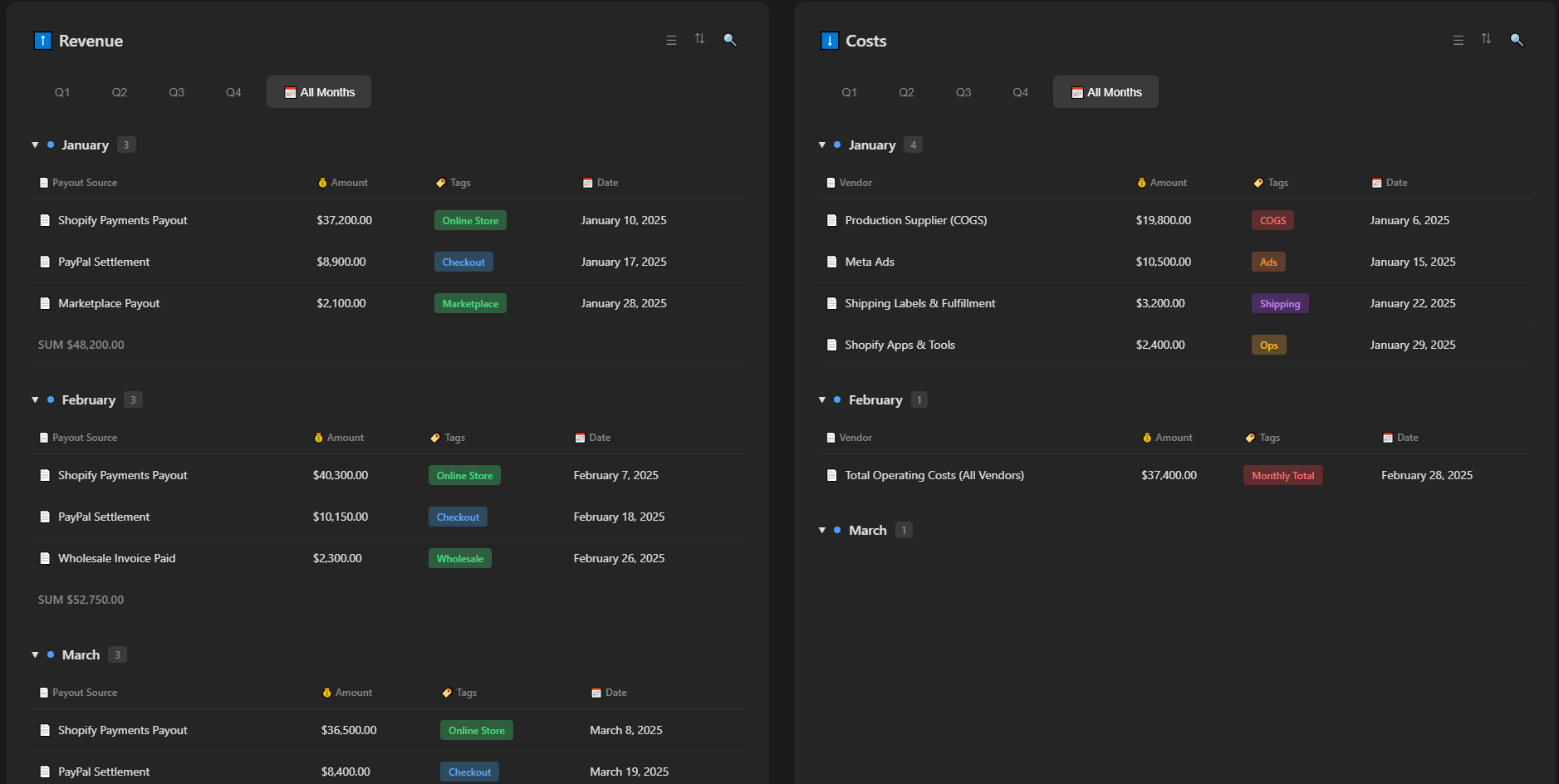Image resolution: width=1559 pixels, height=784 pixels.
Task: Click Vendor column header in Costs January
Action: (849, 183)
